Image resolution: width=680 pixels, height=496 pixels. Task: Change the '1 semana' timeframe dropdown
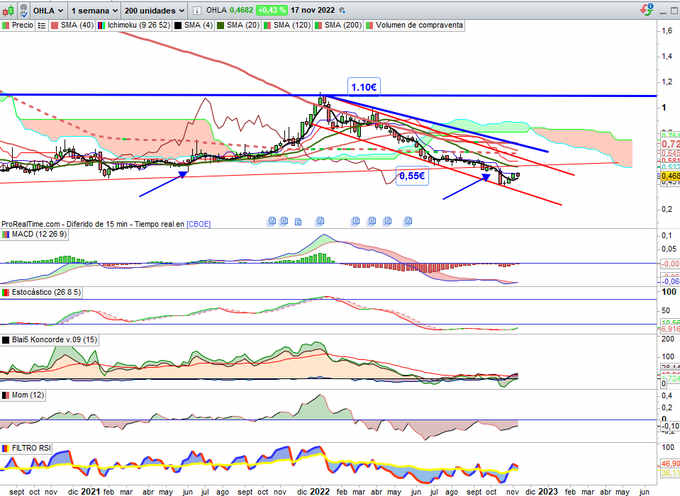[x=94, y=10]
